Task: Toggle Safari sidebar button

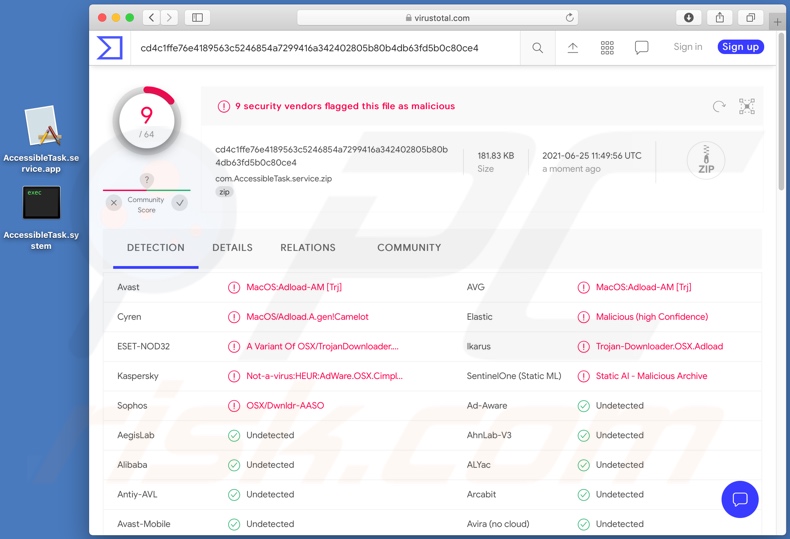Action: point(198,18)
